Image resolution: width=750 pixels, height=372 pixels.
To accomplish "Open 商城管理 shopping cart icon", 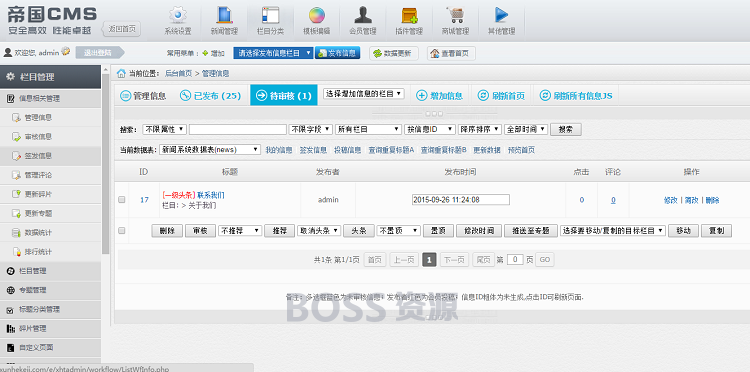I will tap(455, 15).
